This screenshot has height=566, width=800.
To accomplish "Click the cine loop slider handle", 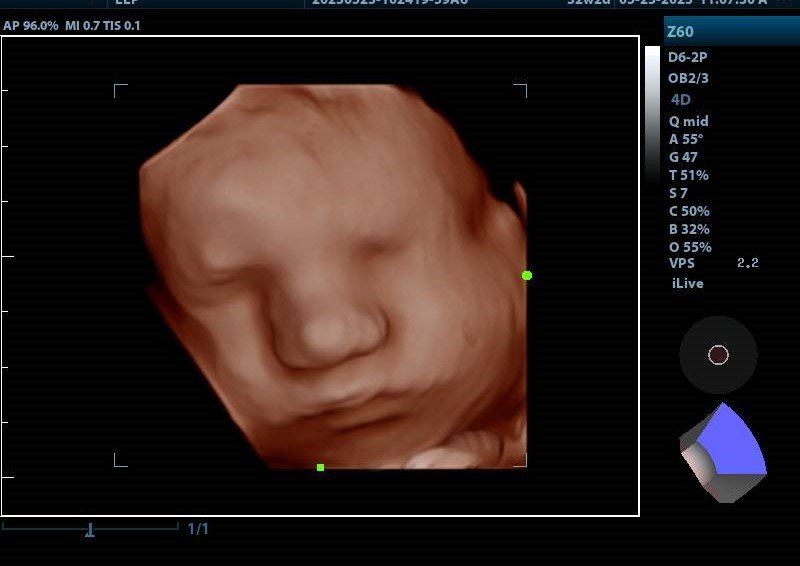I will 90,530.
